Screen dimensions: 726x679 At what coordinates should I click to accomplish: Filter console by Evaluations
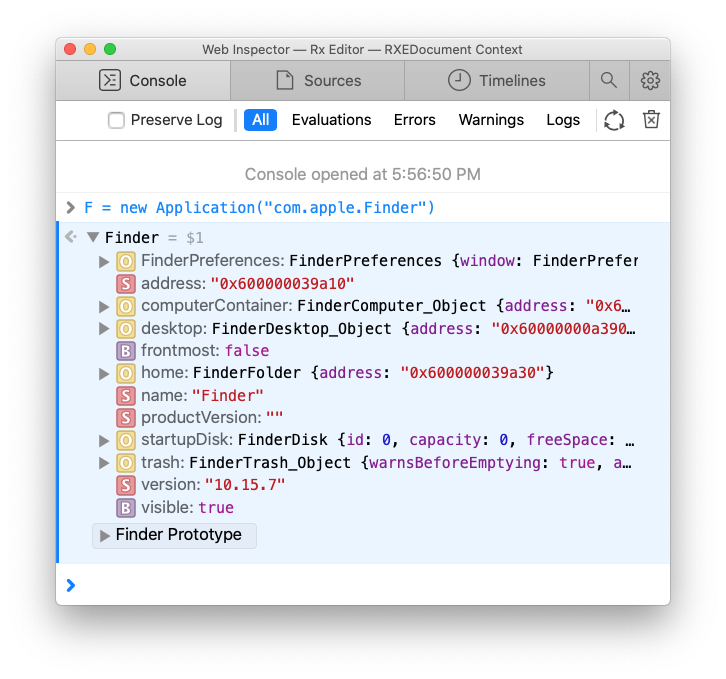click(332, 120)
